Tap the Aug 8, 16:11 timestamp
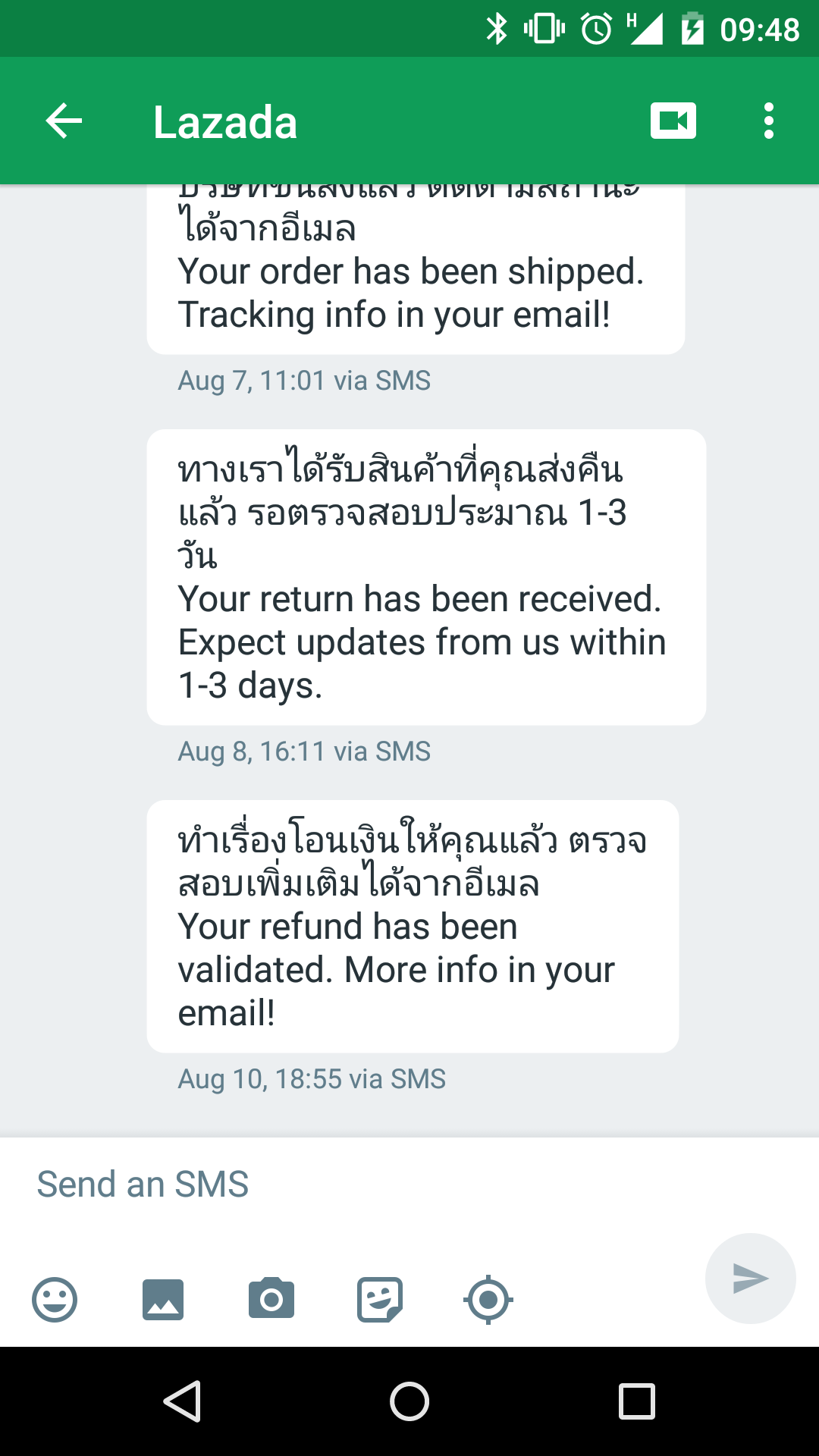819x1456 pixels. (x=304, y=752)
